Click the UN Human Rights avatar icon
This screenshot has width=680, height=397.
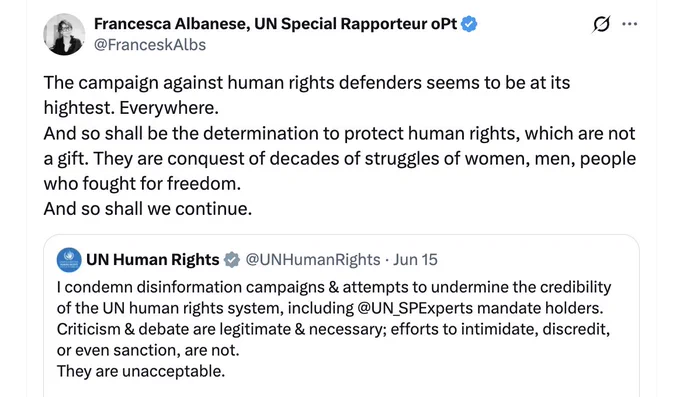pos(69,259)
